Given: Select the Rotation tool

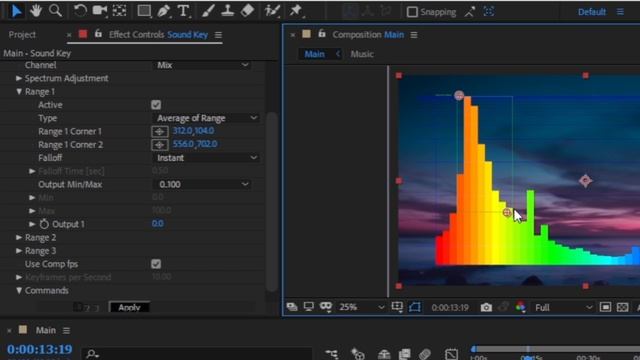Looking at the screenshot, I should coord(80,11).
